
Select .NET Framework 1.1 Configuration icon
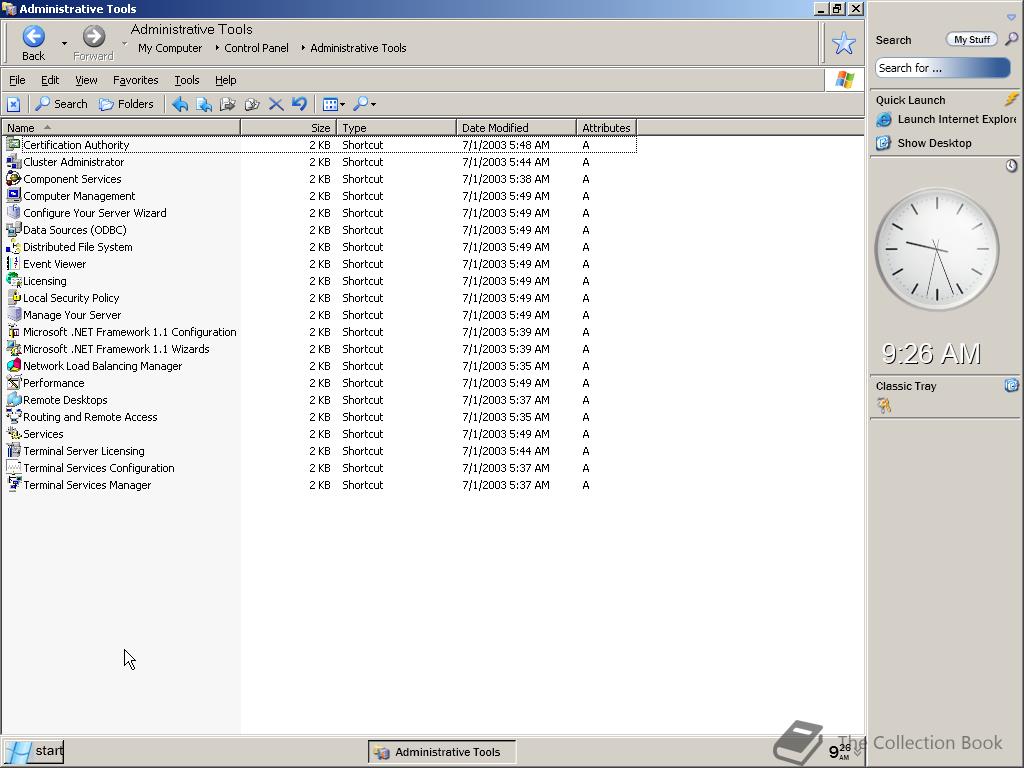(13, 331)
